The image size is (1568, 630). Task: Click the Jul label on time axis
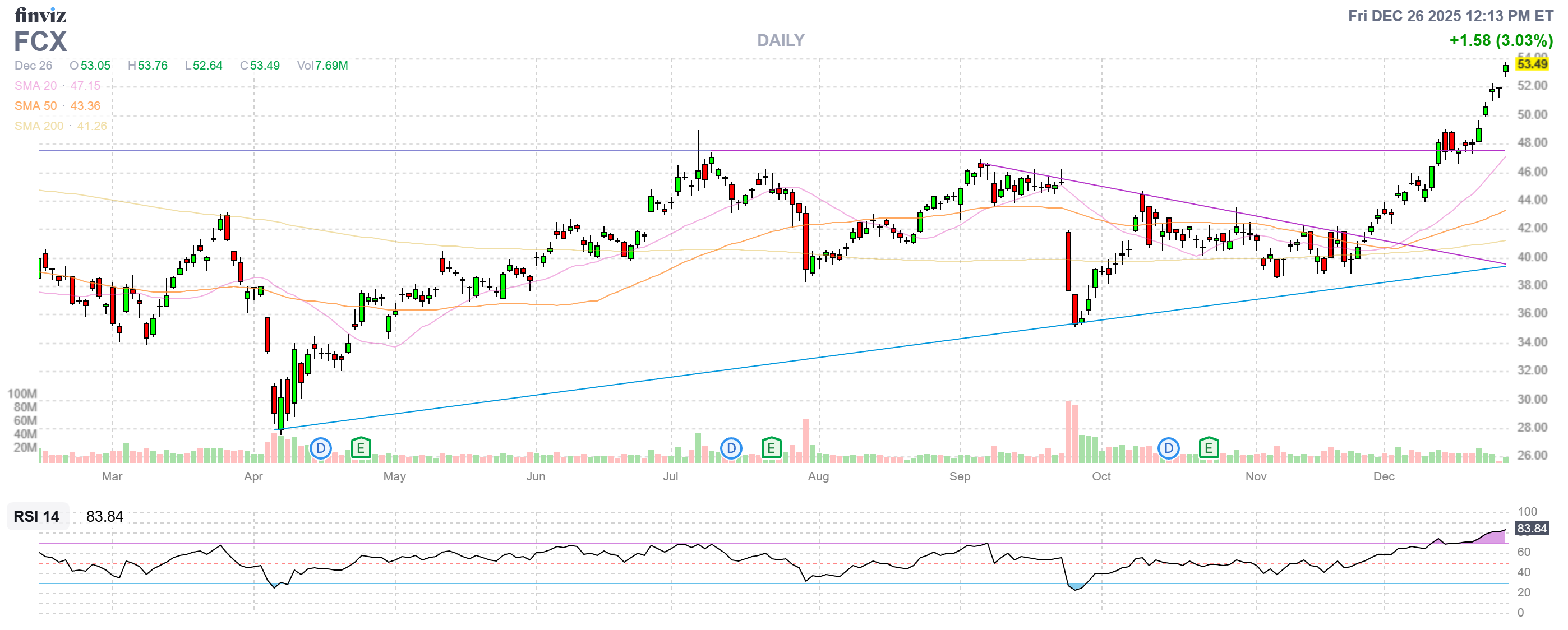click(x=670, y=476)
